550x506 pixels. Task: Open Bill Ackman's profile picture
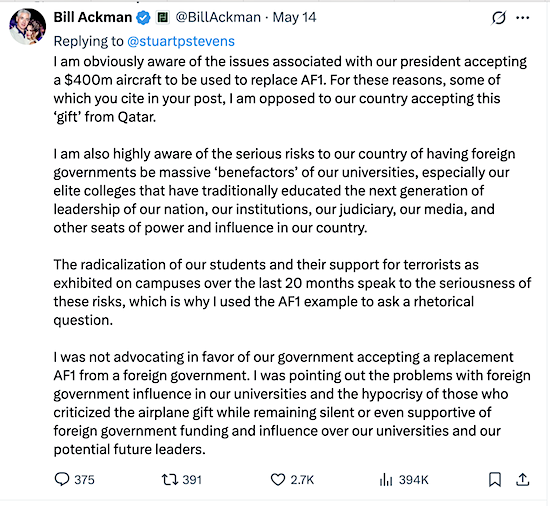coord(27,27)
